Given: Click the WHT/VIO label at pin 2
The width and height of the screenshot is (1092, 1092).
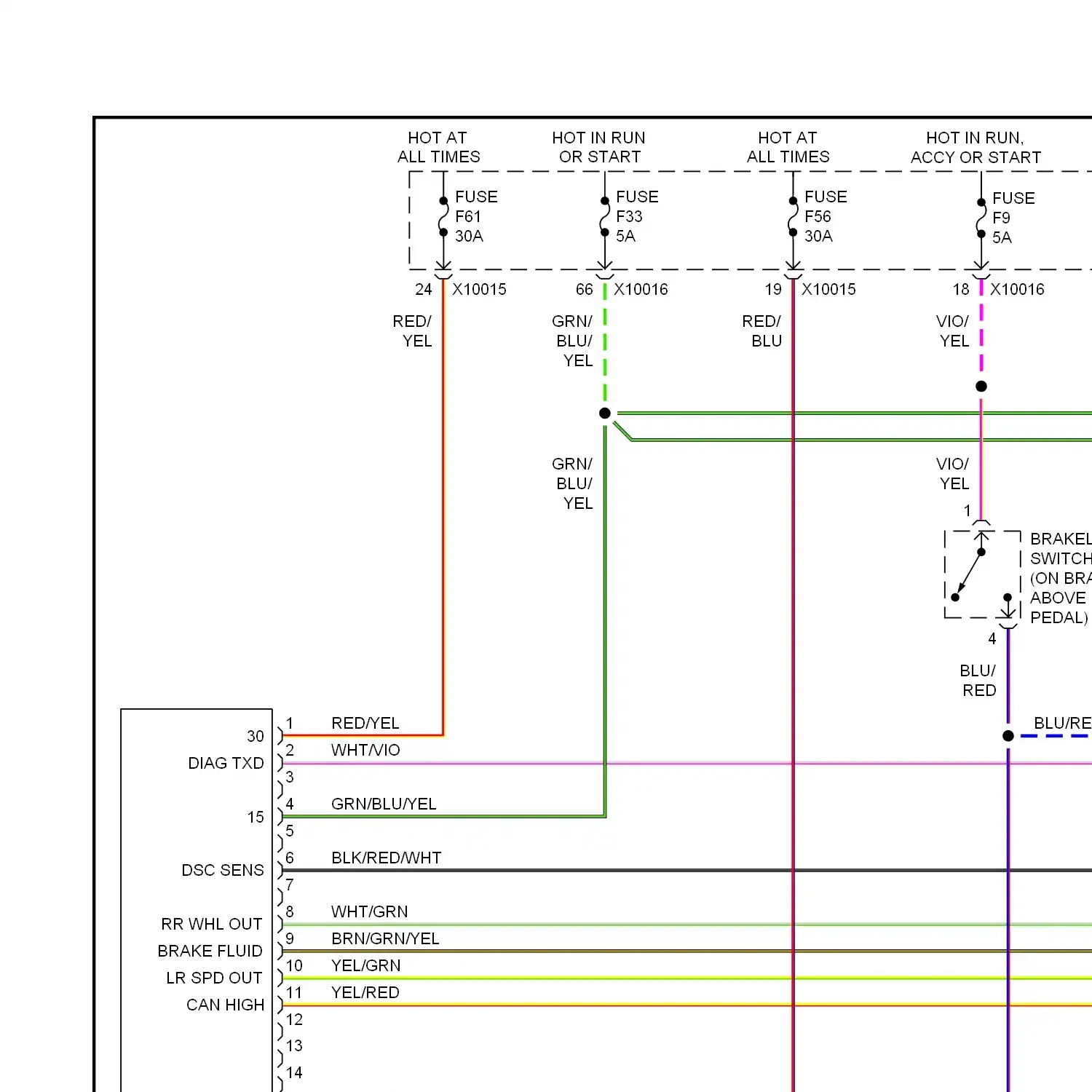Looking at the screenshot, I should click(365, 750).
